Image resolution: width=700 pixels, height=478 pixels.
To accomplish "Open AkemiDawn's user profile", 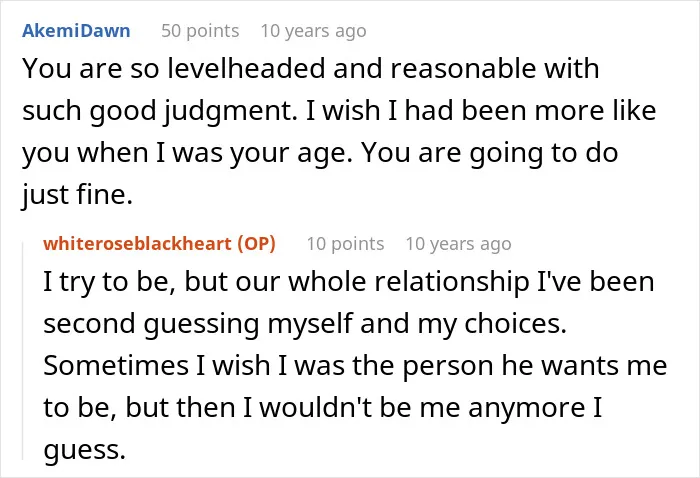I will coord(76,31).
